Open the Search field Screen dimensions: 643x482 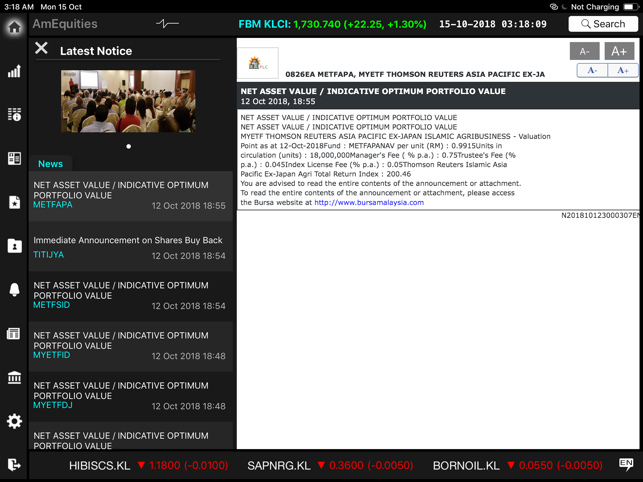(x=603, y=24)
